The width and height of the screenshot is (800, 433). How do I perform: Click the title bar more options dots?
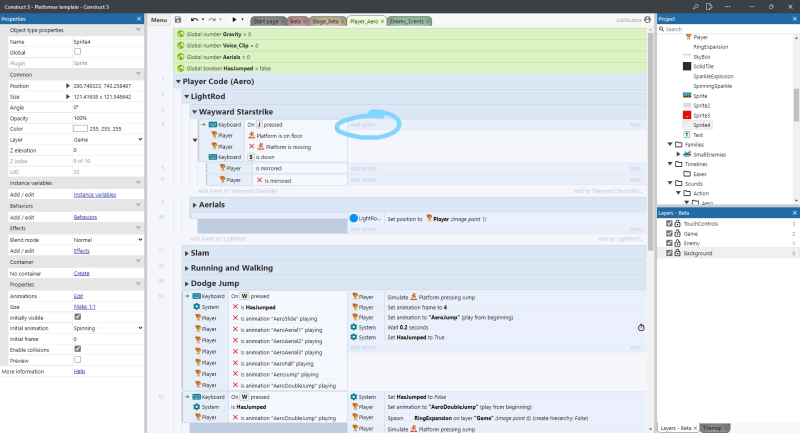point(727,7)
